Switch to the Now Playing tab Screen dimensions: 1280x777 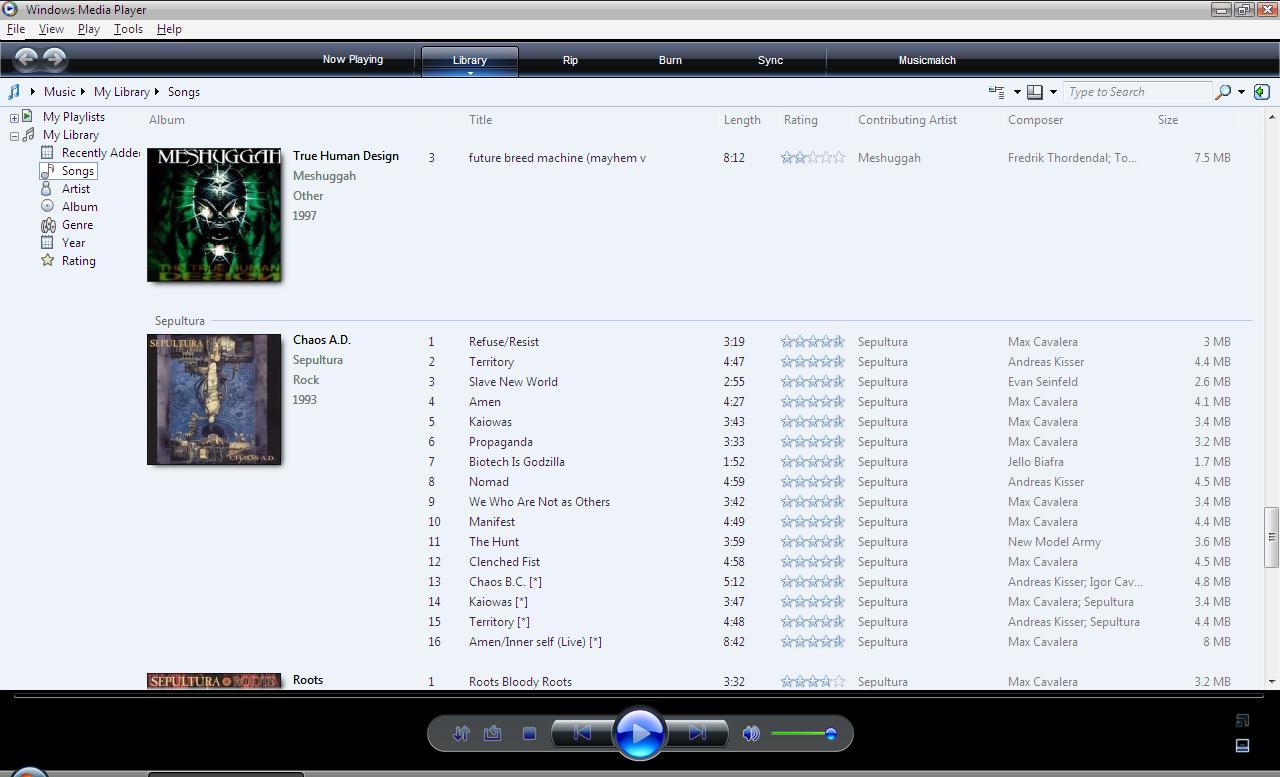(x=353, y=60)
